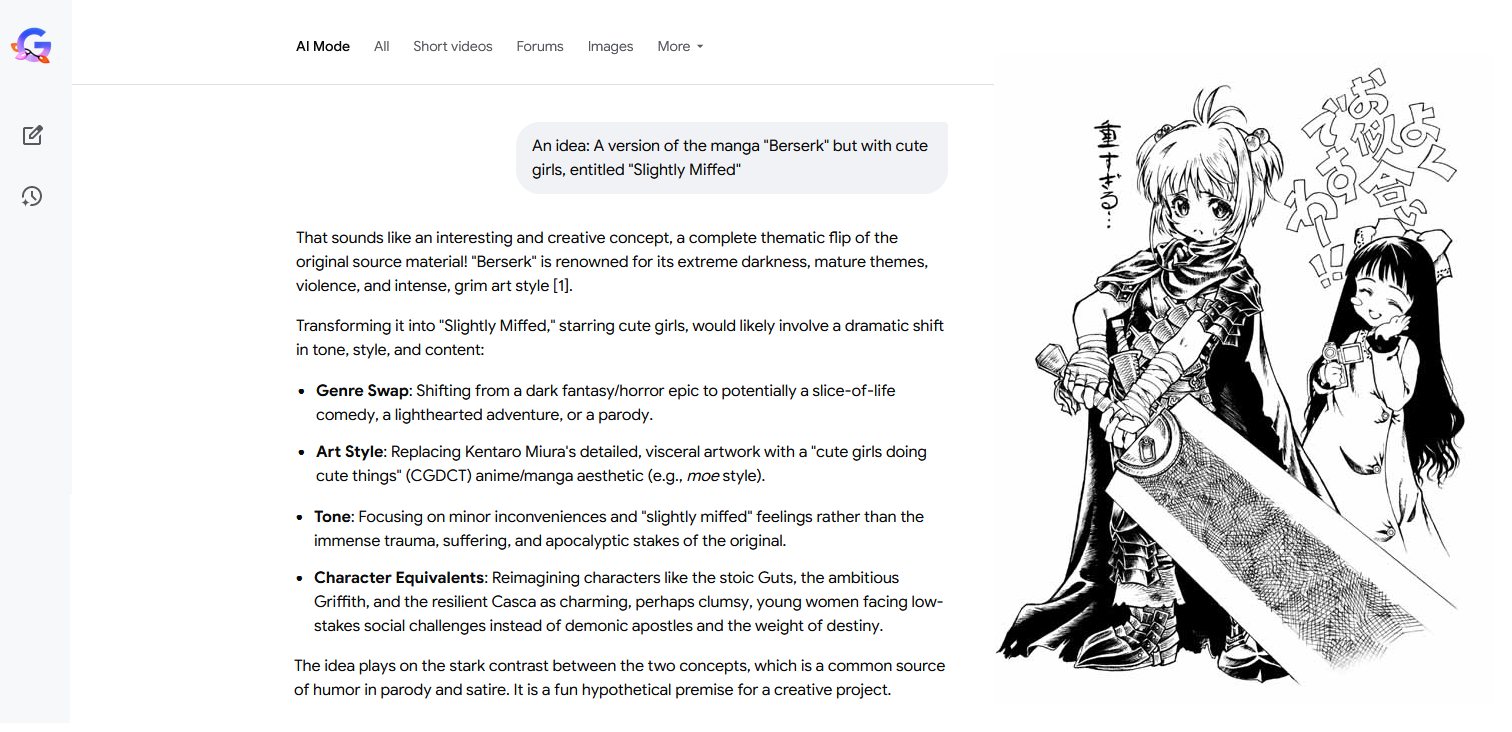Click the line starting "immense trauma, suffering"
1512x732 pixels.
(x=550, y=541)
